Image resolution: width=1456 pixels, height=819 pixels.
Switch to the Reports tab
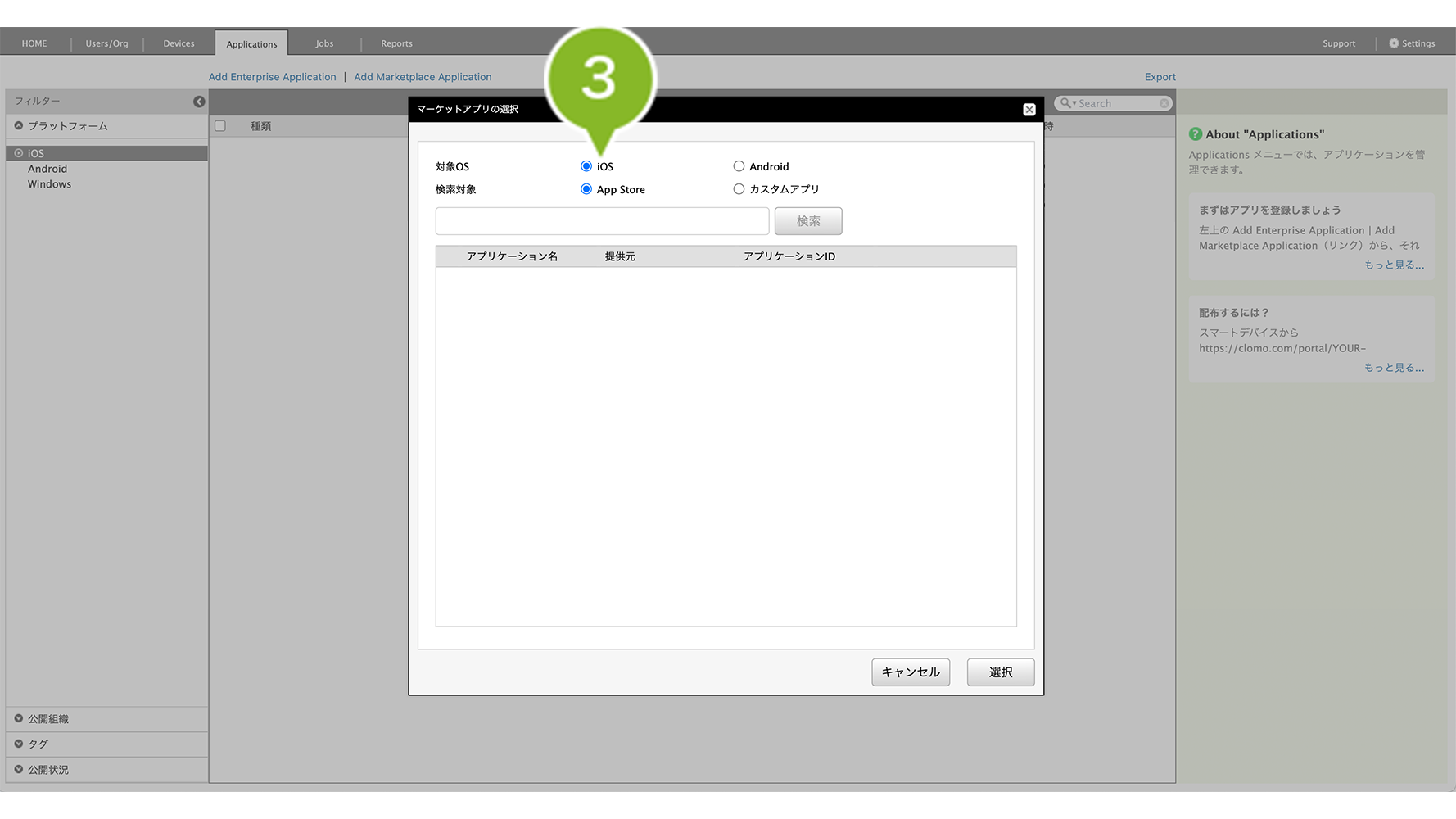[396, 43]
